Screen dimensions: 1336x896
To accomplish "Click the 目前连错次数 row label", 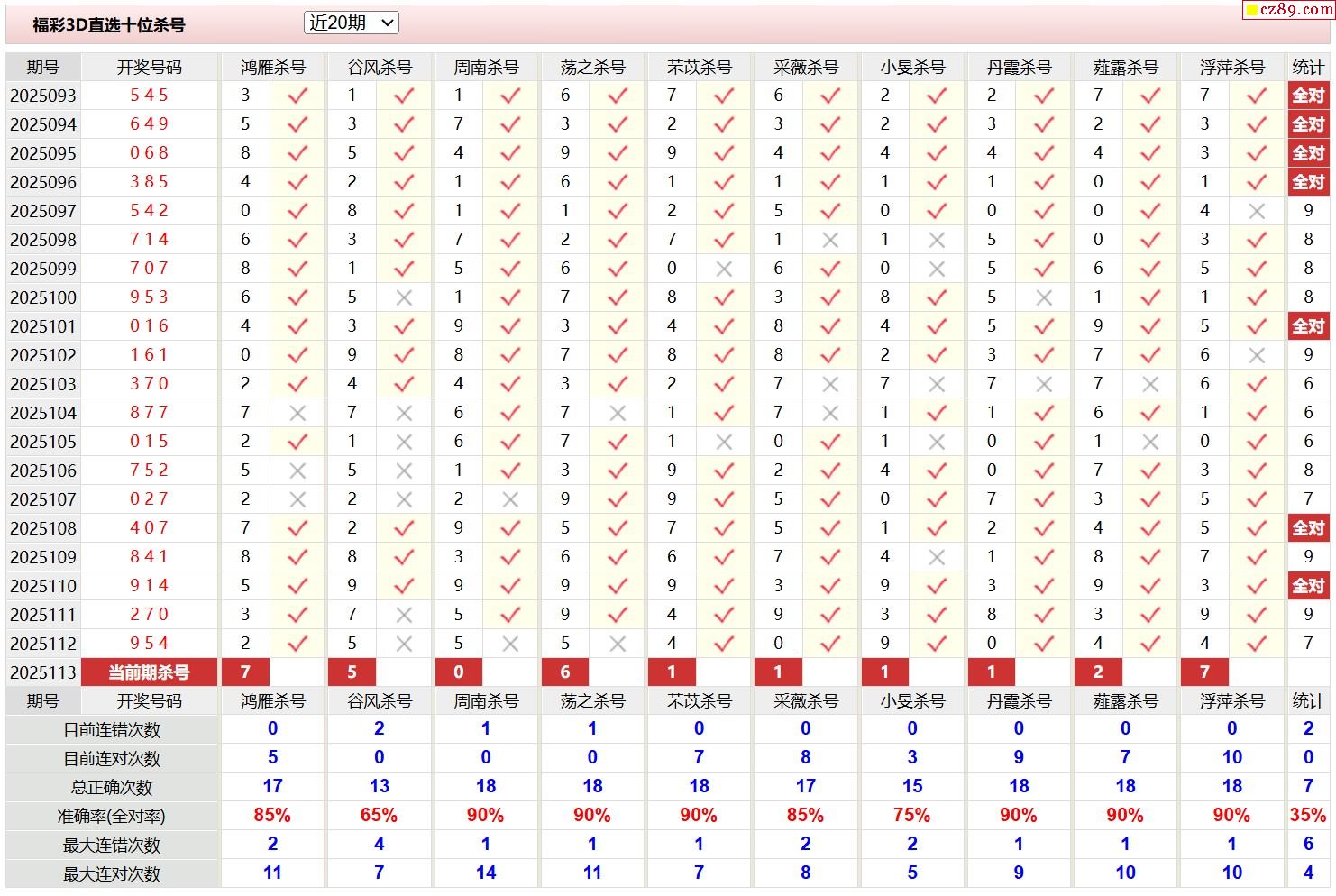I will [x=112, y=730].
